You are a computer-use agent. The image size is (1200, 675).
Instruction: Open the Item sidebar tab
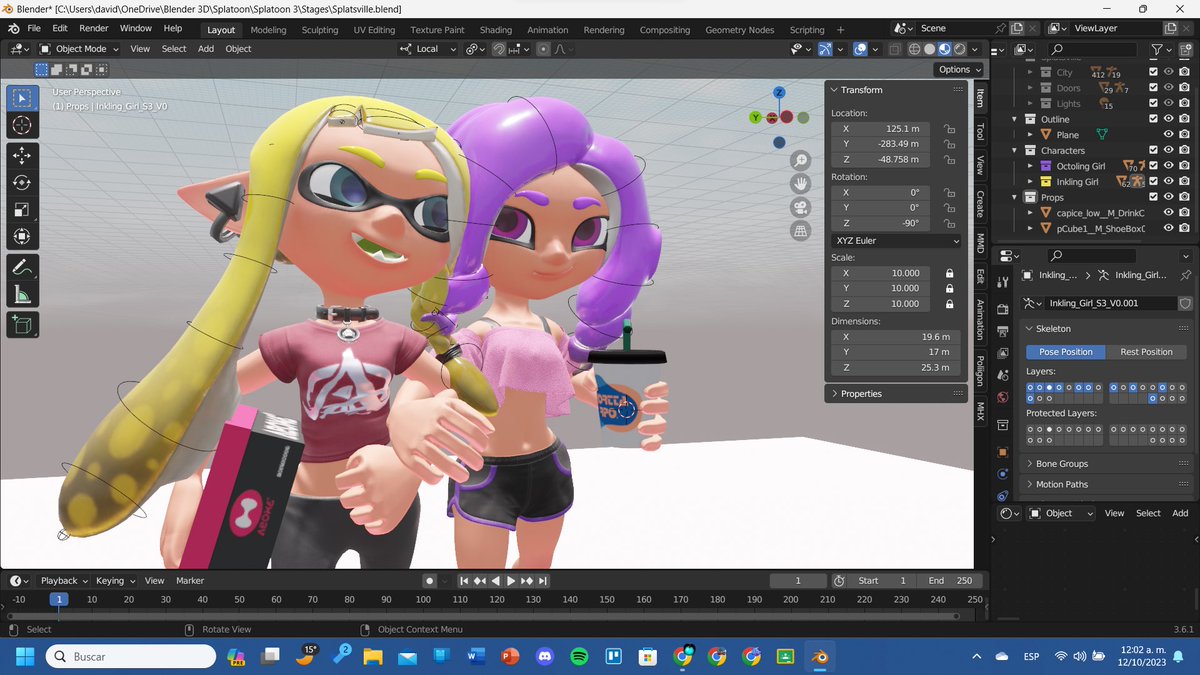click(980, 98)
